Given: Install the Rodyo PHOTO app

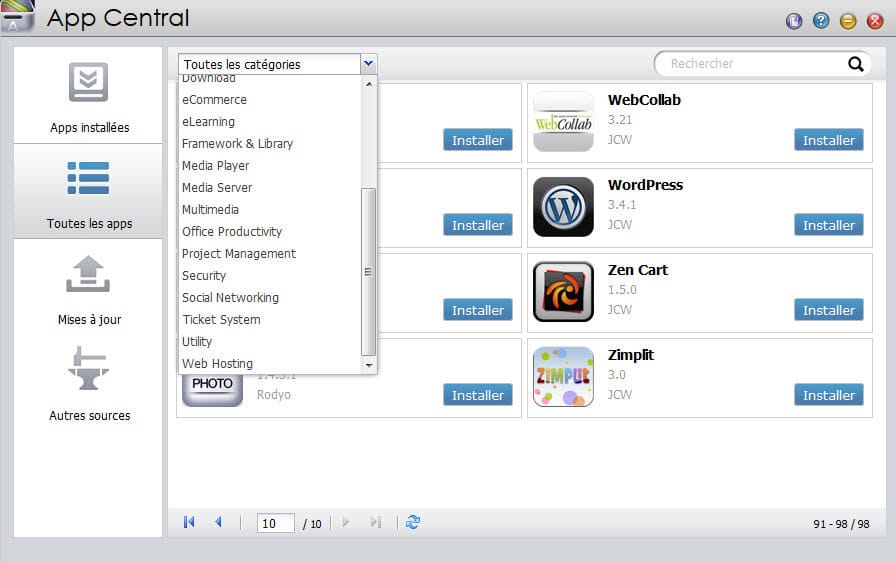Looking at the screenshot, I should (x=478, y=395).
